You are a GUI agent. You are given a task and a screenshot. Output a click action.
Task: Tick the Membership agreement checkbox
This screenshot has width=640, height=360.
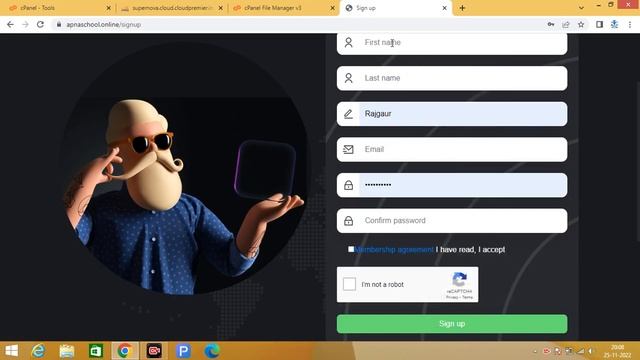[351, 249]
